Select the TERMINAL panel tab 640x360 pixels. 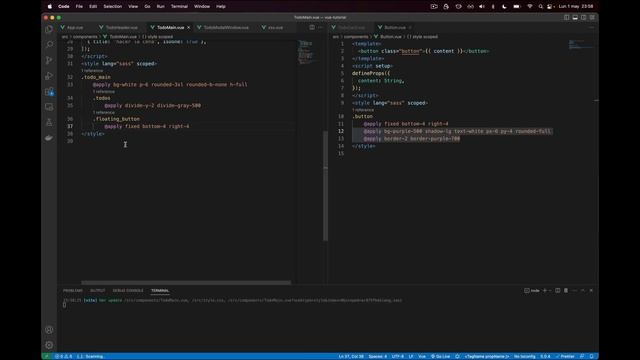(x=160, y=291)
